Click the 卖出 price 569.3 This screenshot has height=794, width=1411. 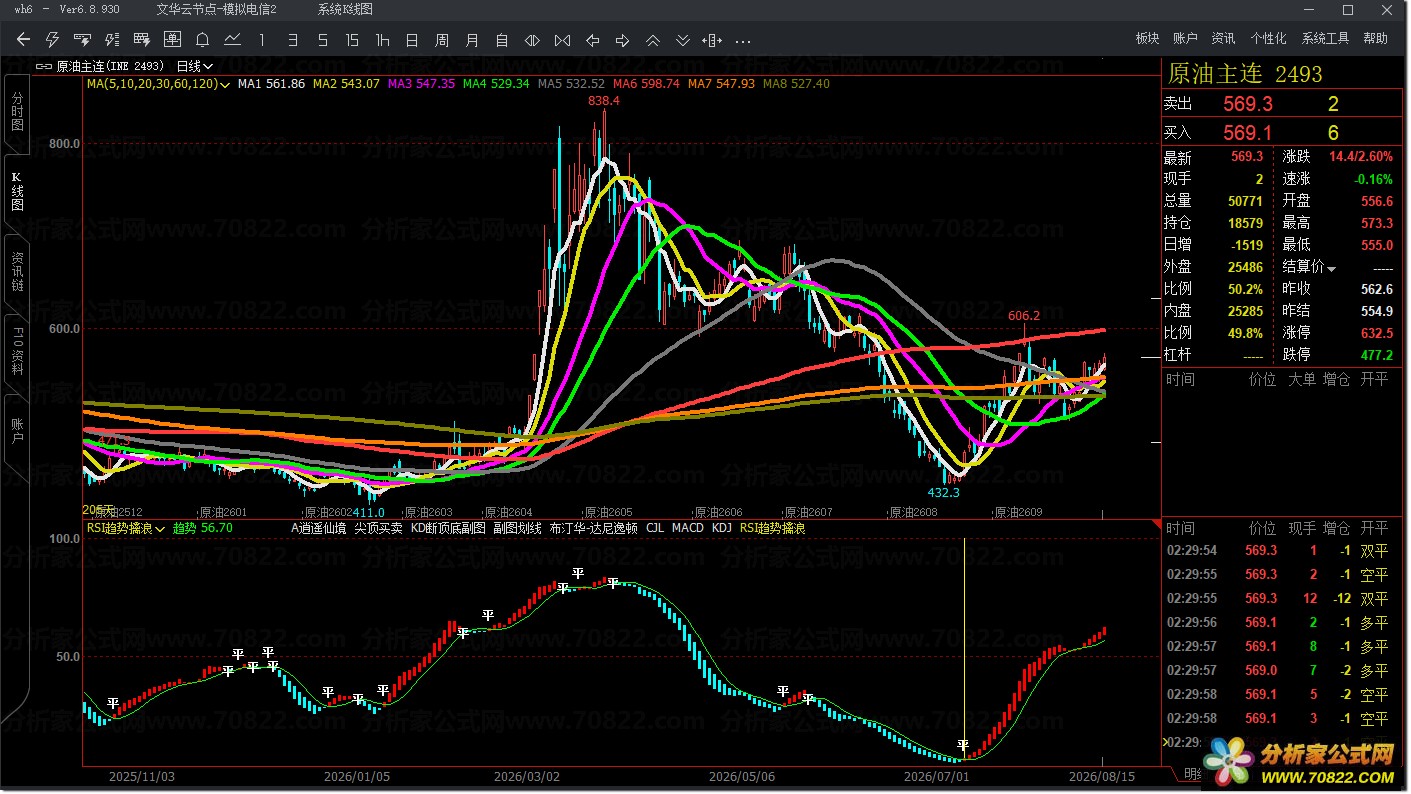tap(1248, 104)
